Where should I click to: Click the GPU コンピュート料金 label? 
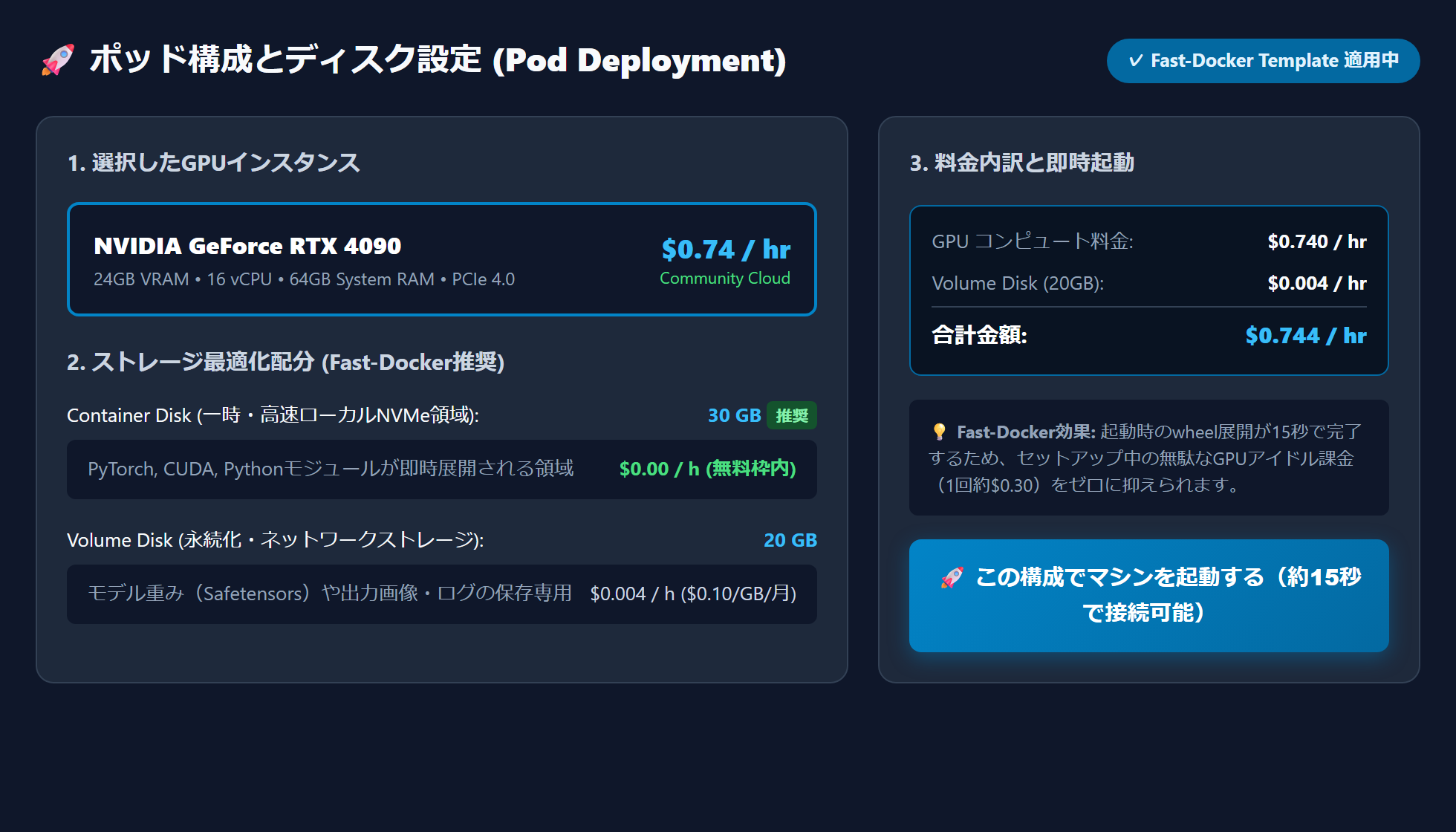coord(1033,241)
